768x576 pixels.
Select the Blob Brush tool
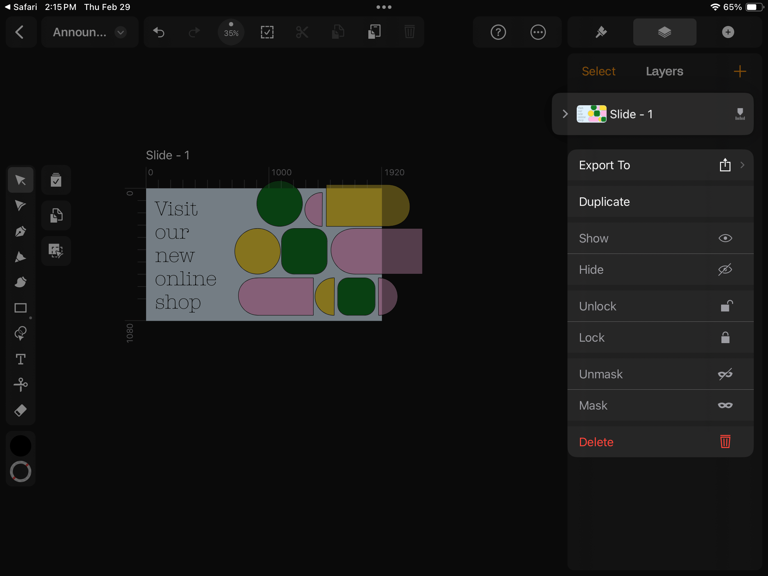(x=21, y=282)
